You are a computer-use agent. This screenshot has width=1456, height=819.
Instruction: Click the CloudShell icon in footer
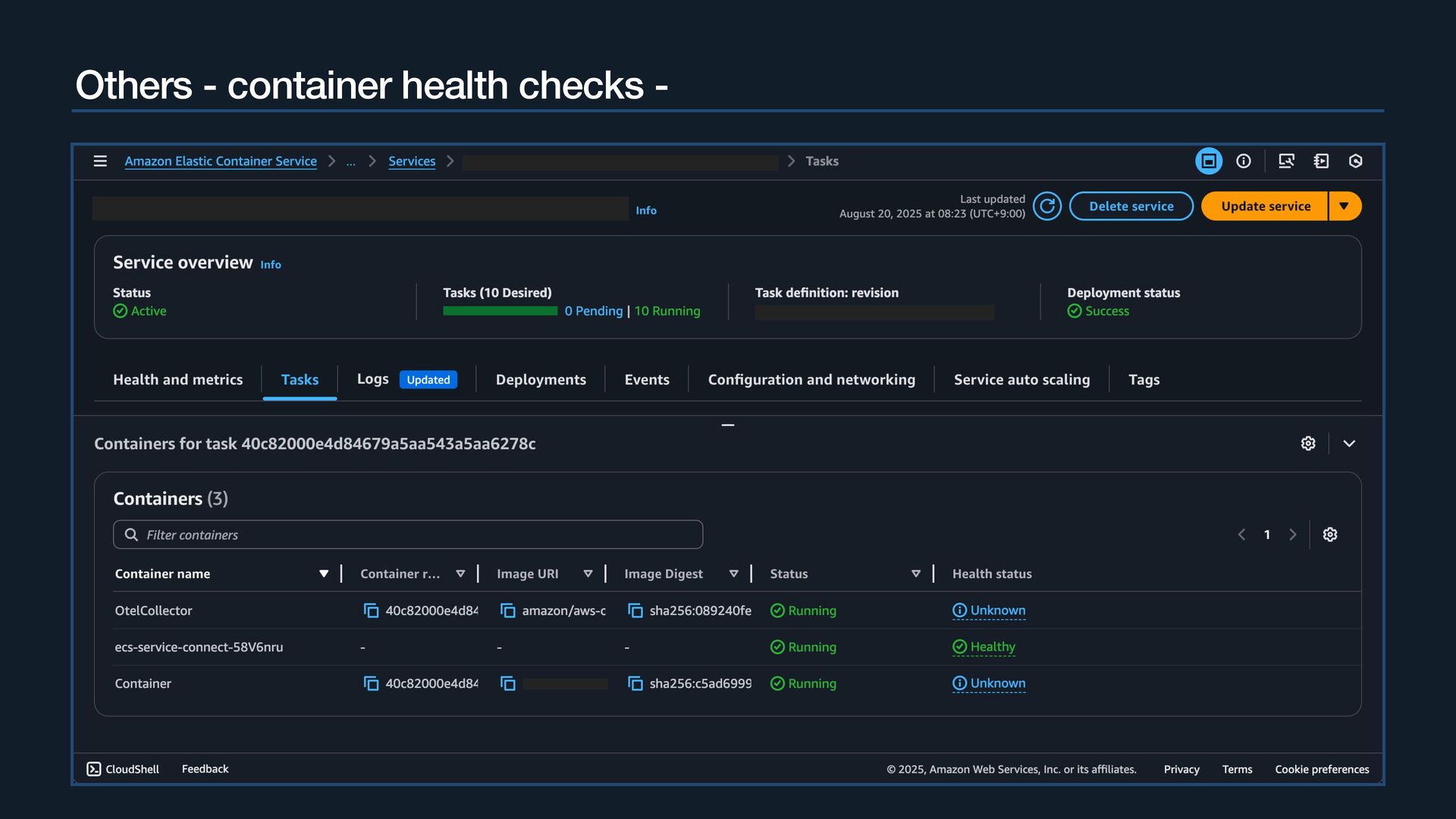tap(94, 769)
